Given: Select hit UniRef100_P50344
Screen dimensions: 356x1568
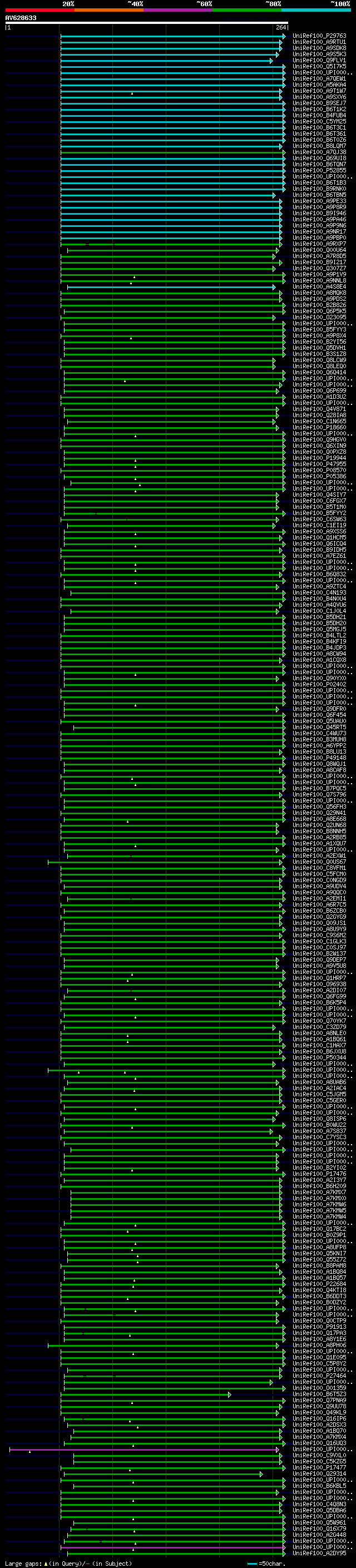Looking at the screenshot, I should [x=319, y=1057].
